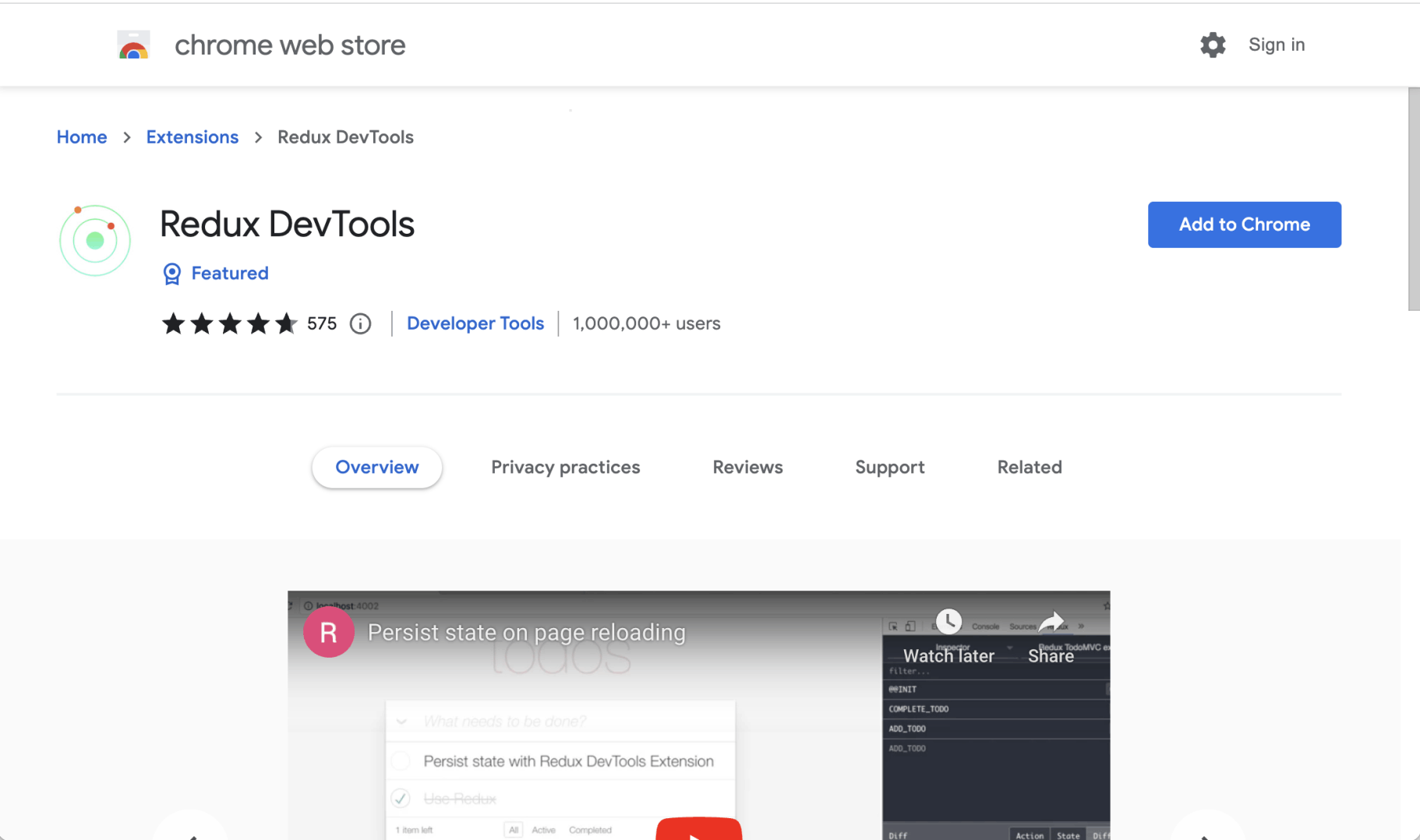Click the Redux DevTools extension icon

click(x=95, y=240)
